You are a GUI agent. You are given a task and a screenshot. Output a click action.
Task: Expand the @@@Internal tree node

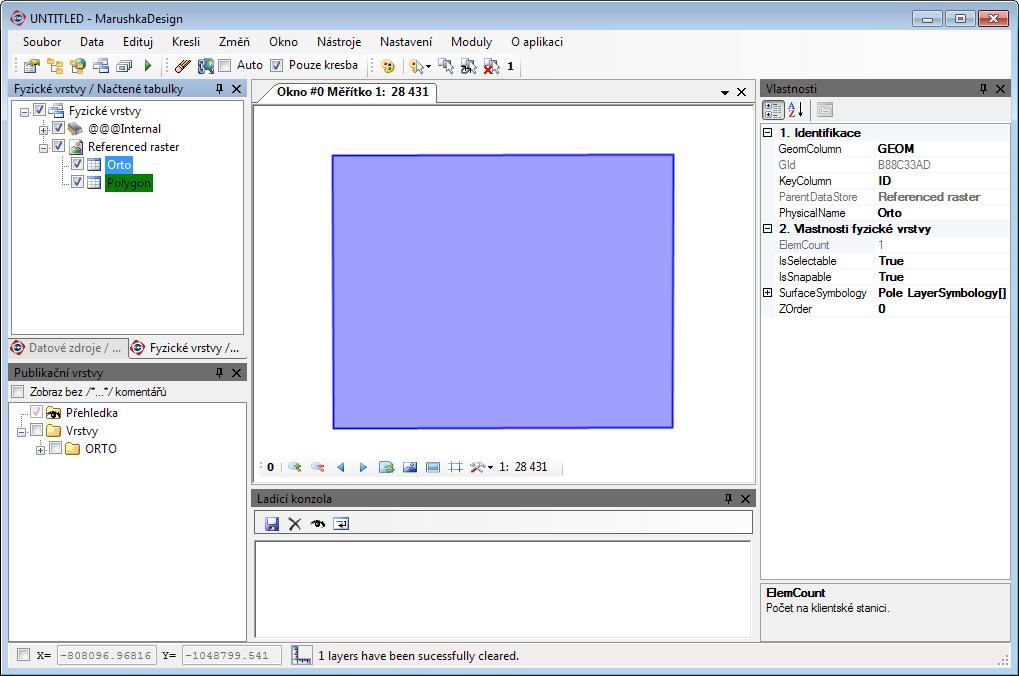pyautogui.click(x=43, y=130)
